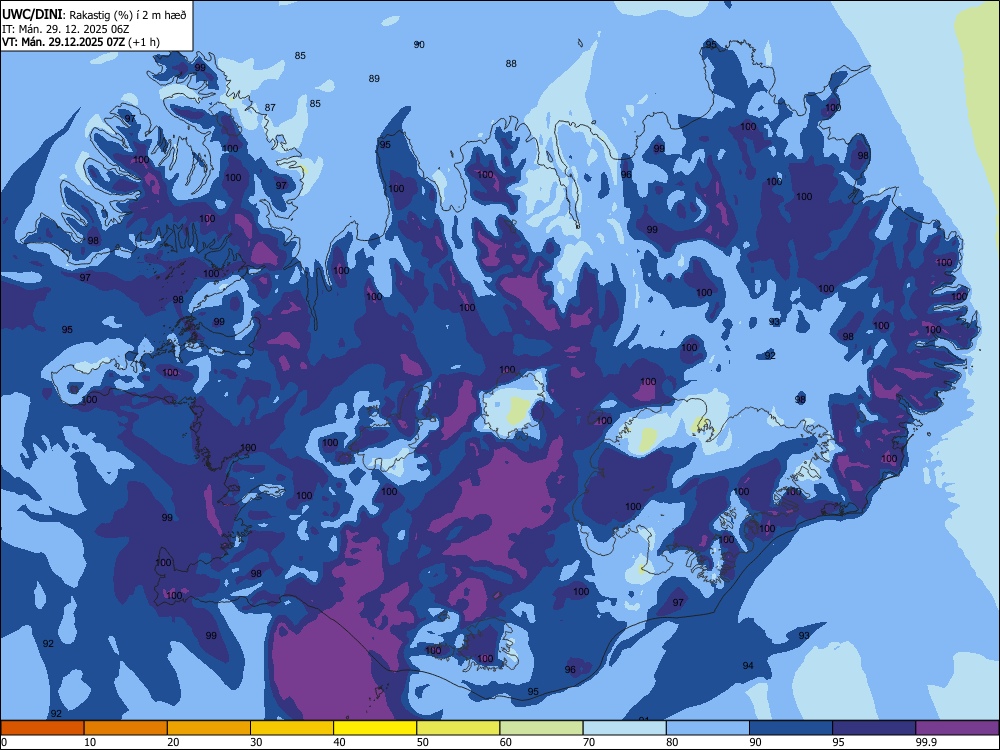
Task: Select the map value 89 off the north coast
Action: [374, 79]
